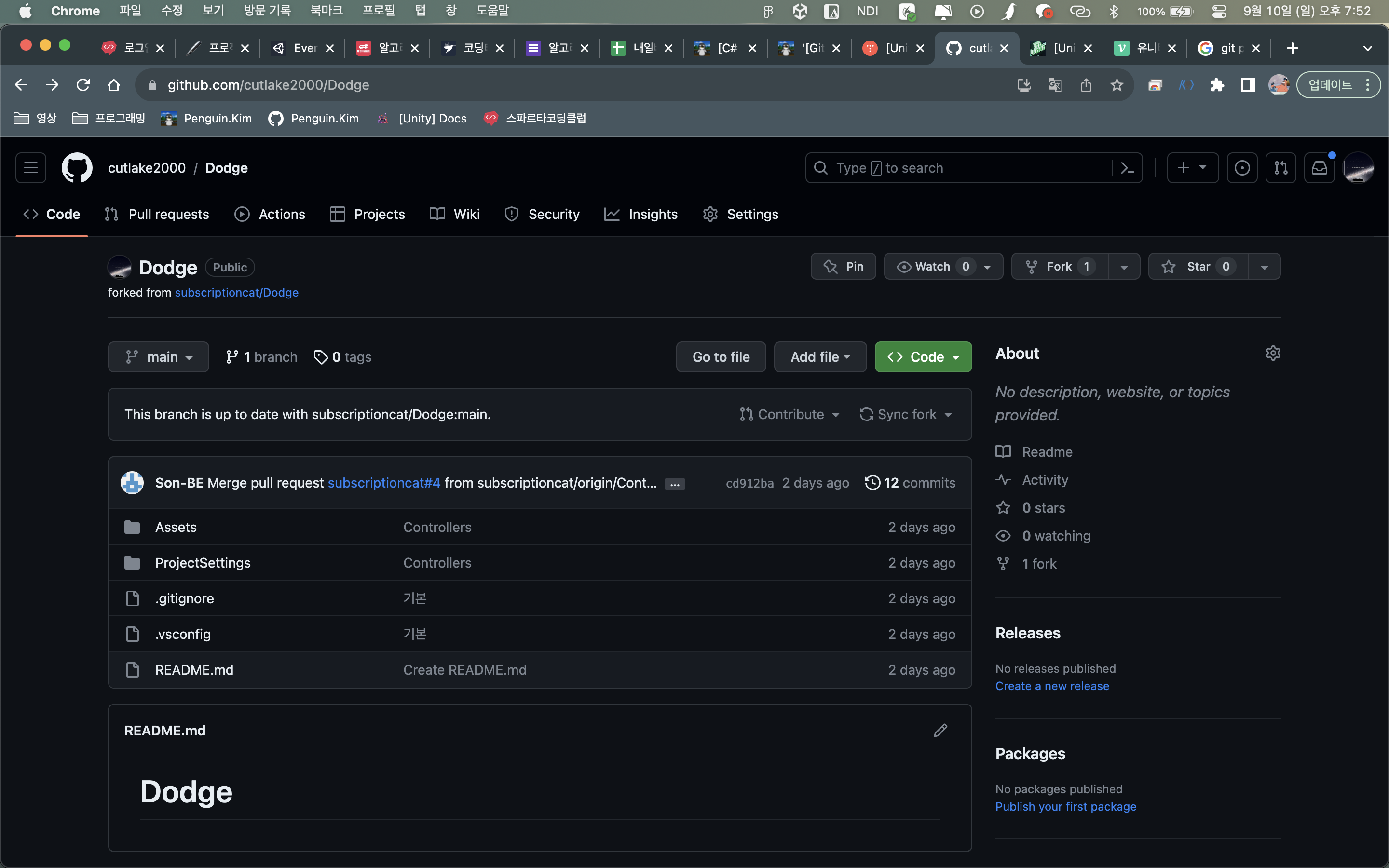Open the command palette icon
This screenshot has width=1389, height=868.
1127,168
